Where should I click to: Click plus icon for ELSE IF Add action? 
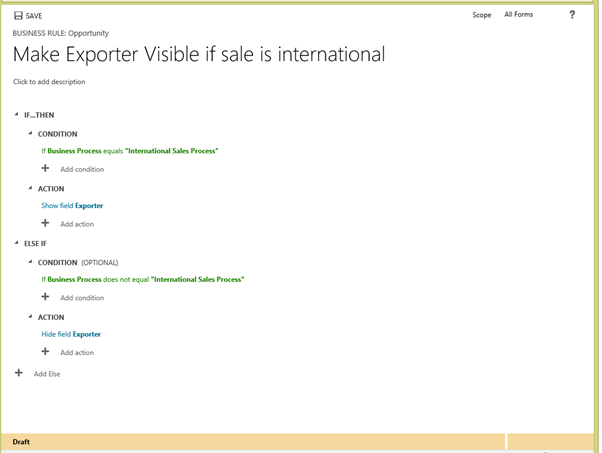[45, 352]
